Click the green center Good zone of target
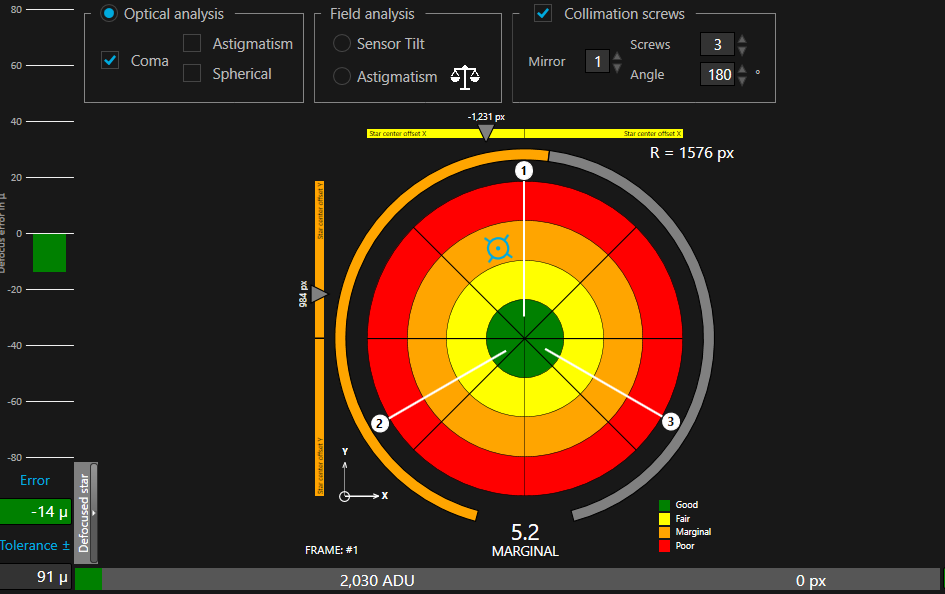This screenshot has width=945, height=594. tap(525, 339)
